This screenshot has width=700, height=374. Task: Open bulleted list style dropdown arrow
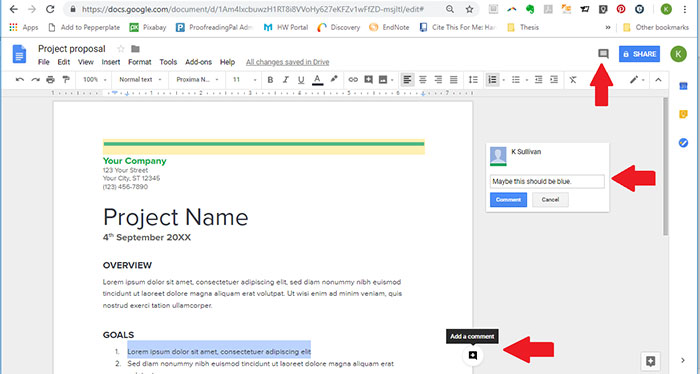(x=527, y=80)
